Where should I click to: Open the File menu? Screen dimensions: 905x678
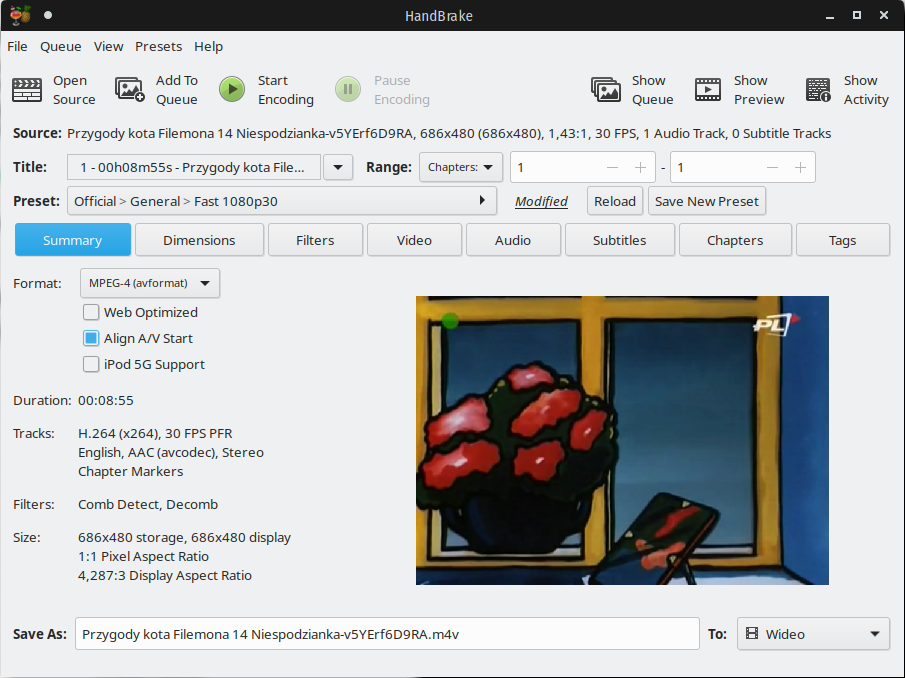[17, 46]
